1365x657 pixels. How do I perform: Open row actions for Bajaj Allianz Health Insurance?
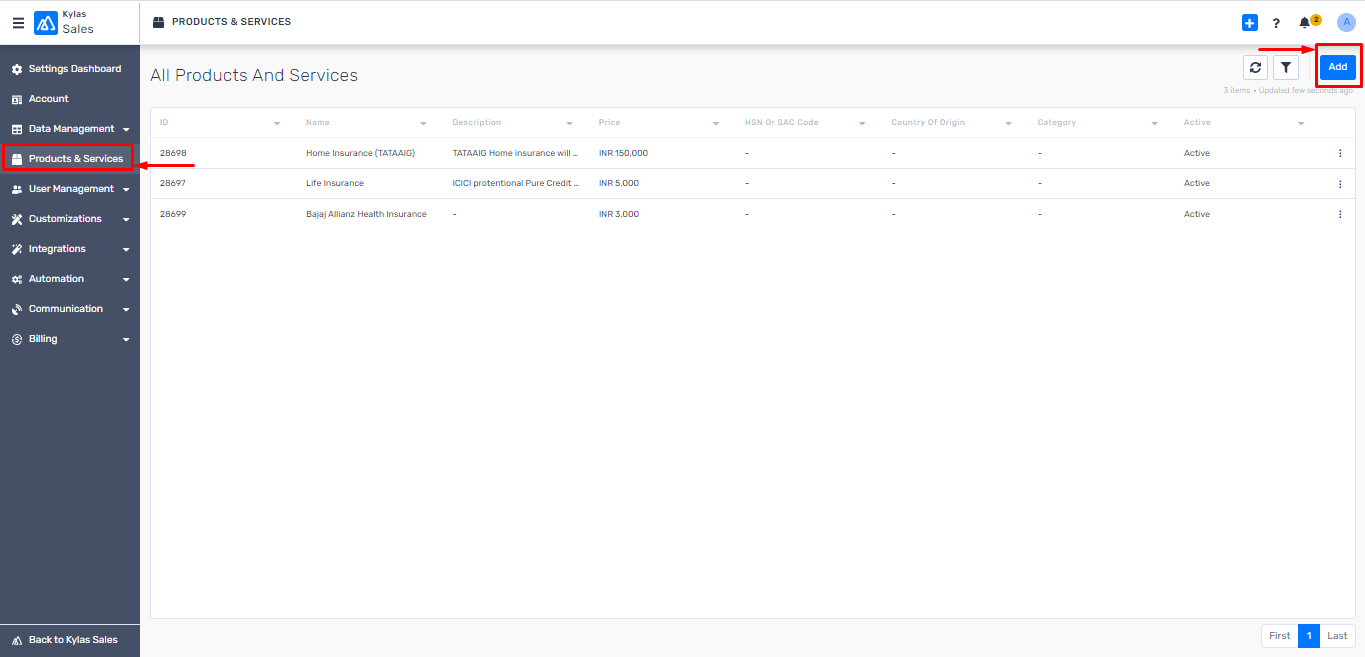[x=1340, y=214]
